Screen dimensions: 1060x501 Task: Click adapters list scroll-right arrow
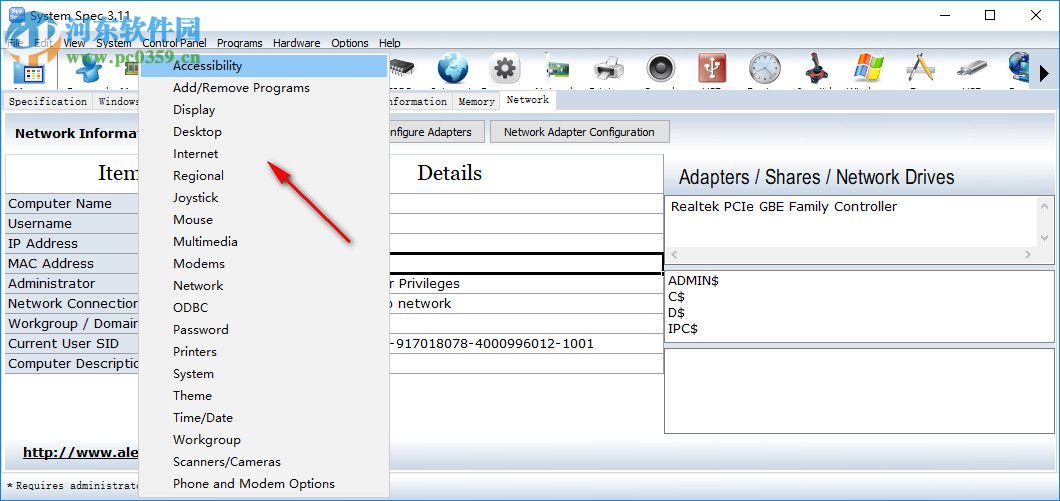pos(1028,255)
